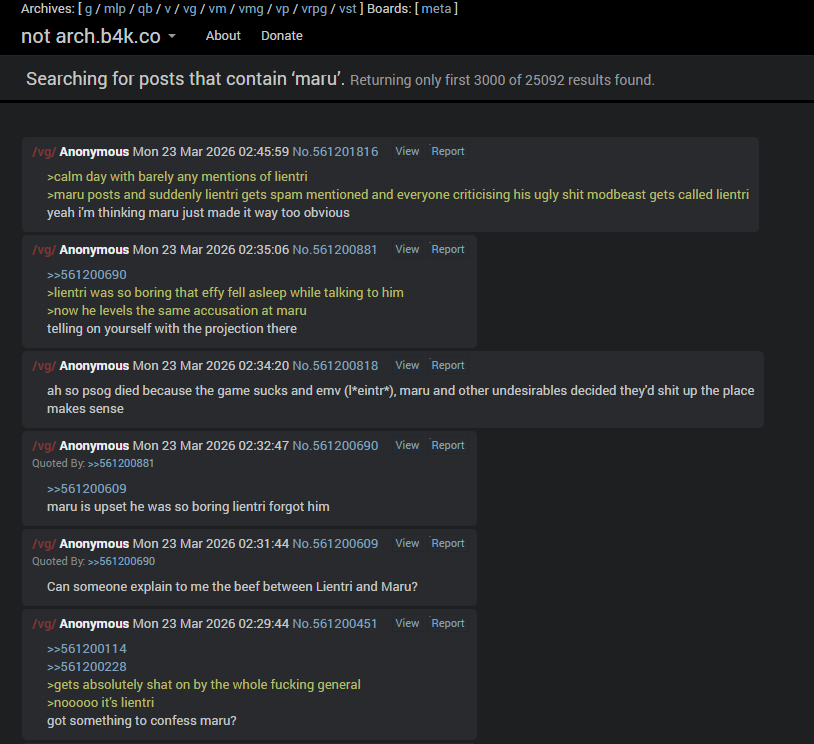Follow quote link >>561200609 in post body
The image size is (814, 744).
click(87, 489)
